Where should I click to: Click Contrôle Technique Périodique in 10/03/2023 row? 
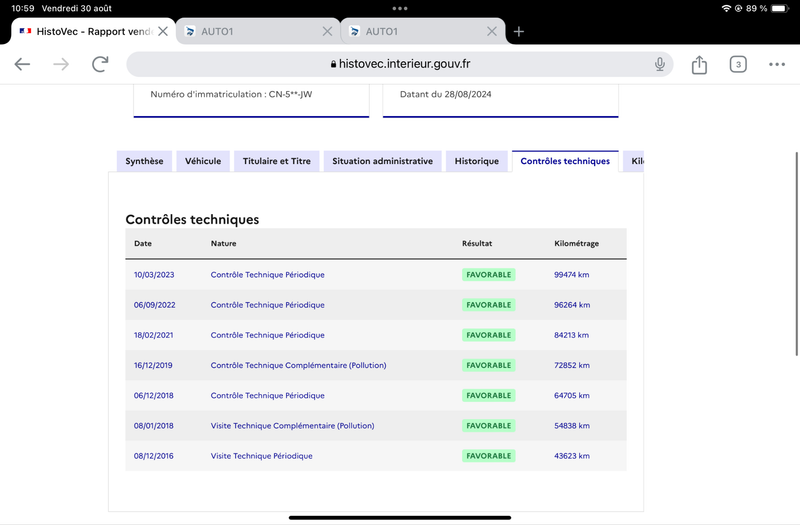pos(267,274)
